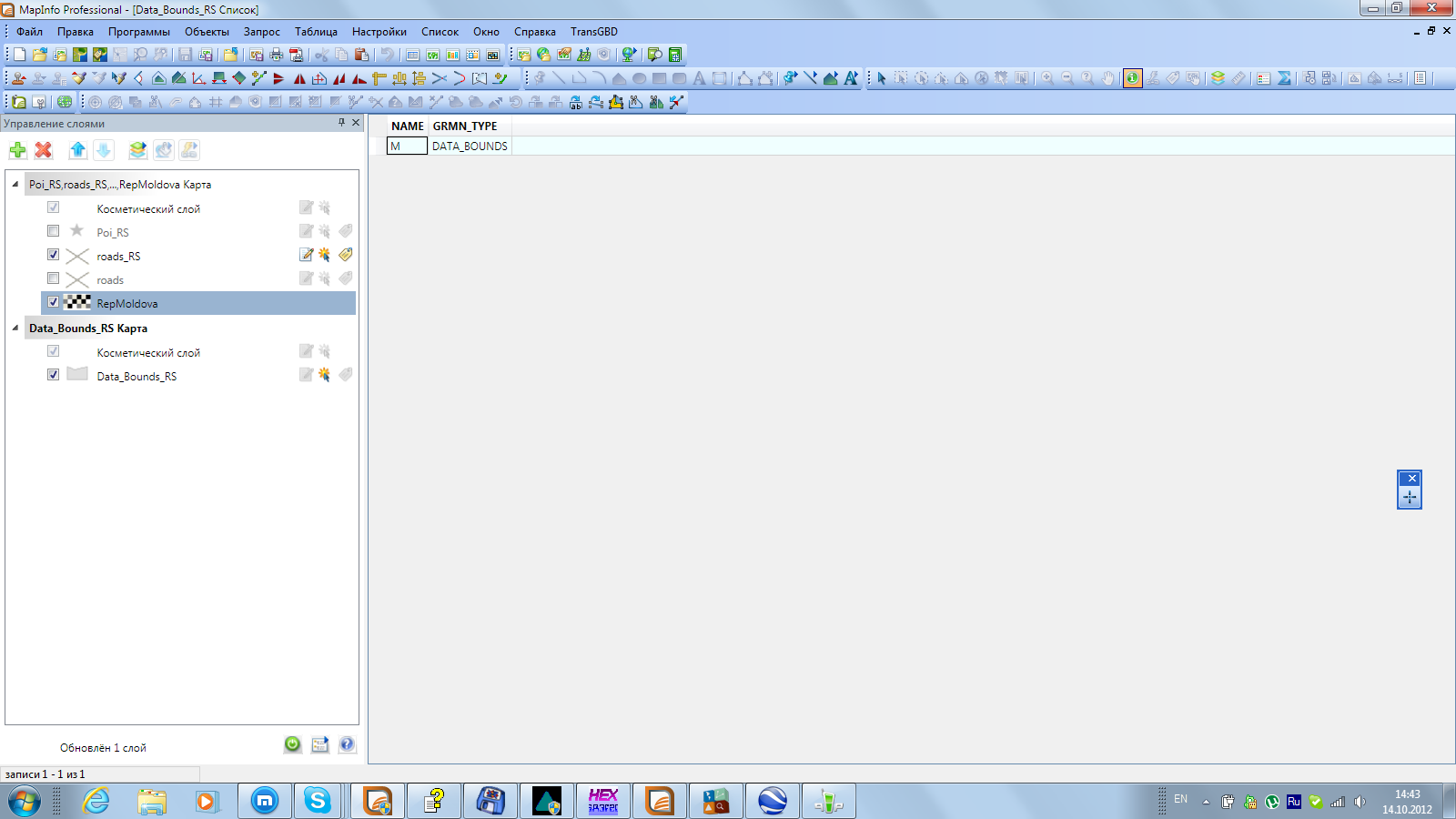This screenshot has width=1456, height=819.
Task: Enable visibility checkbox for Poi_RS layer
Action: 53,231
